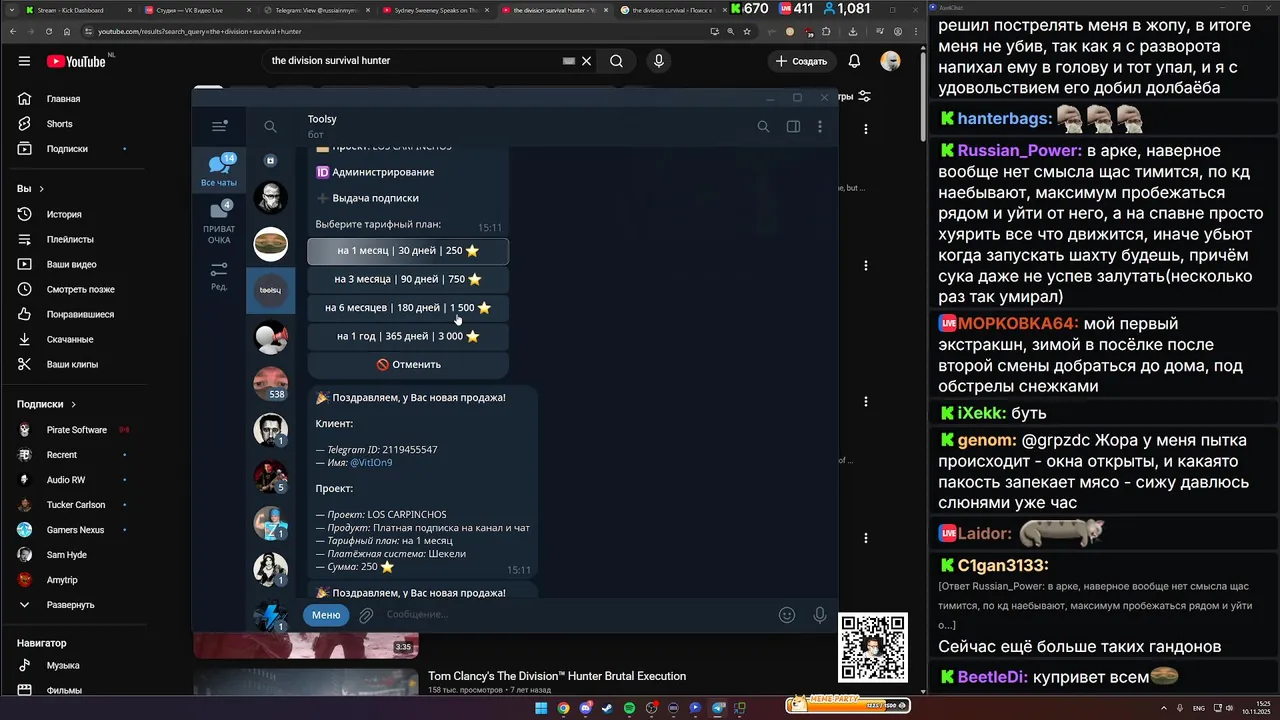Image resolution: width=1280 pixels, height=720 pixels.
Task: Click the Toolsy chat title header
Action: point(322,119)
